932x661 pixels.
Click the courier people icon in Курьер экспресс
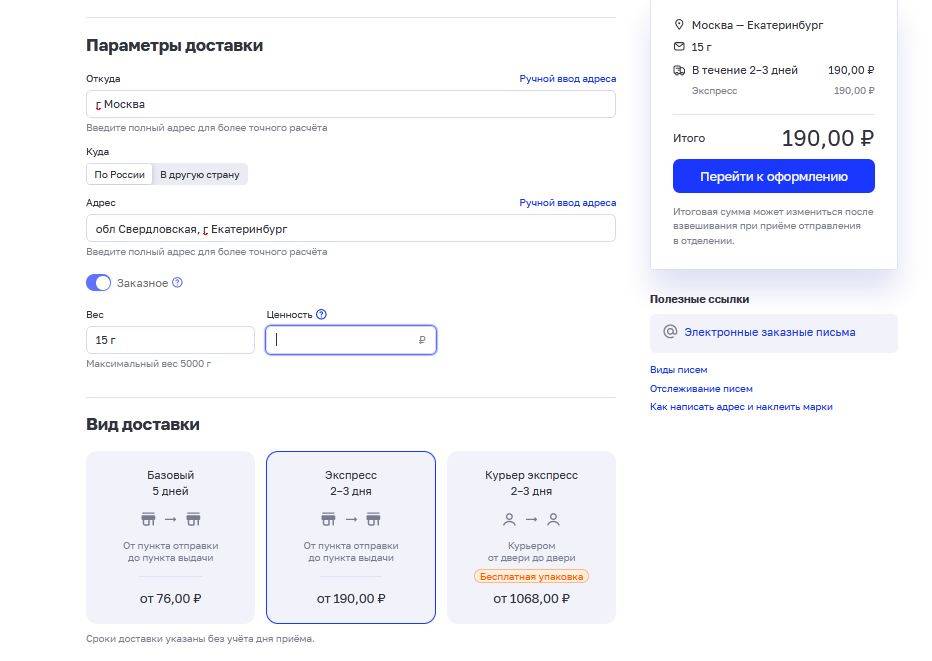tap(531, 519)
